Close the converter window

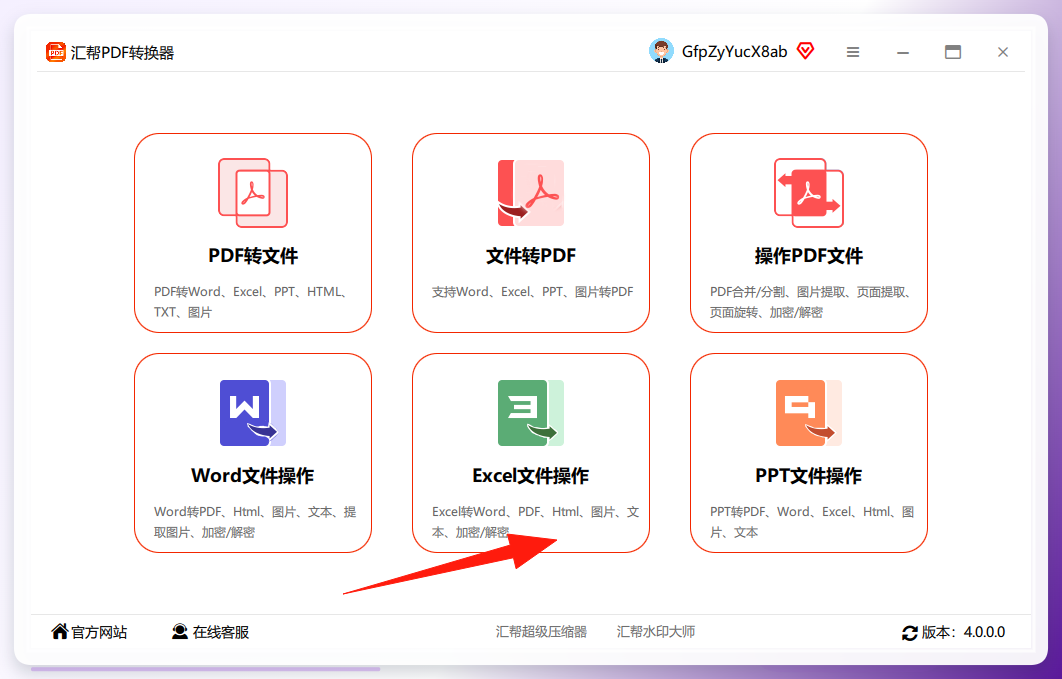coord(1003,52)
